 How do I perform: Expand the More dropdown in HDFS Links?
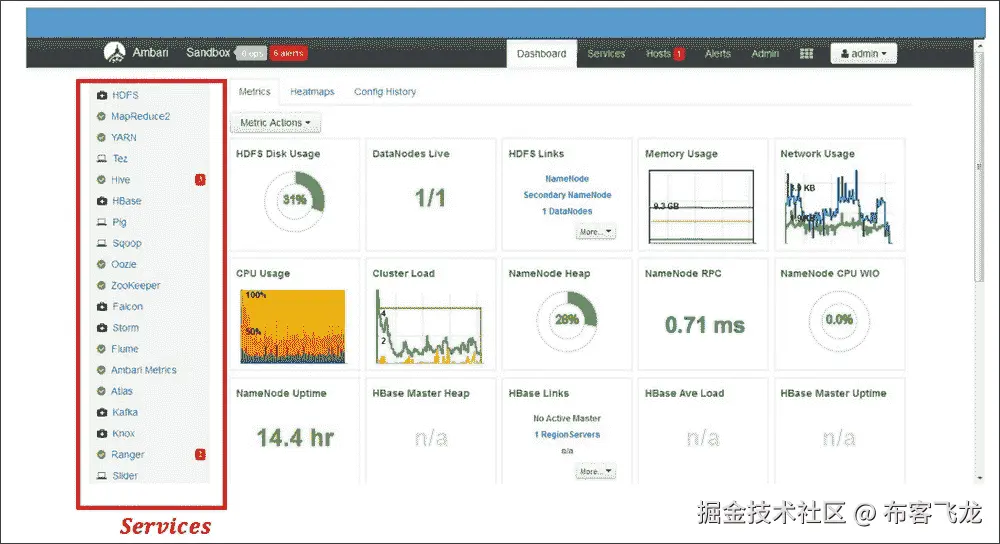tap(596, 232)
